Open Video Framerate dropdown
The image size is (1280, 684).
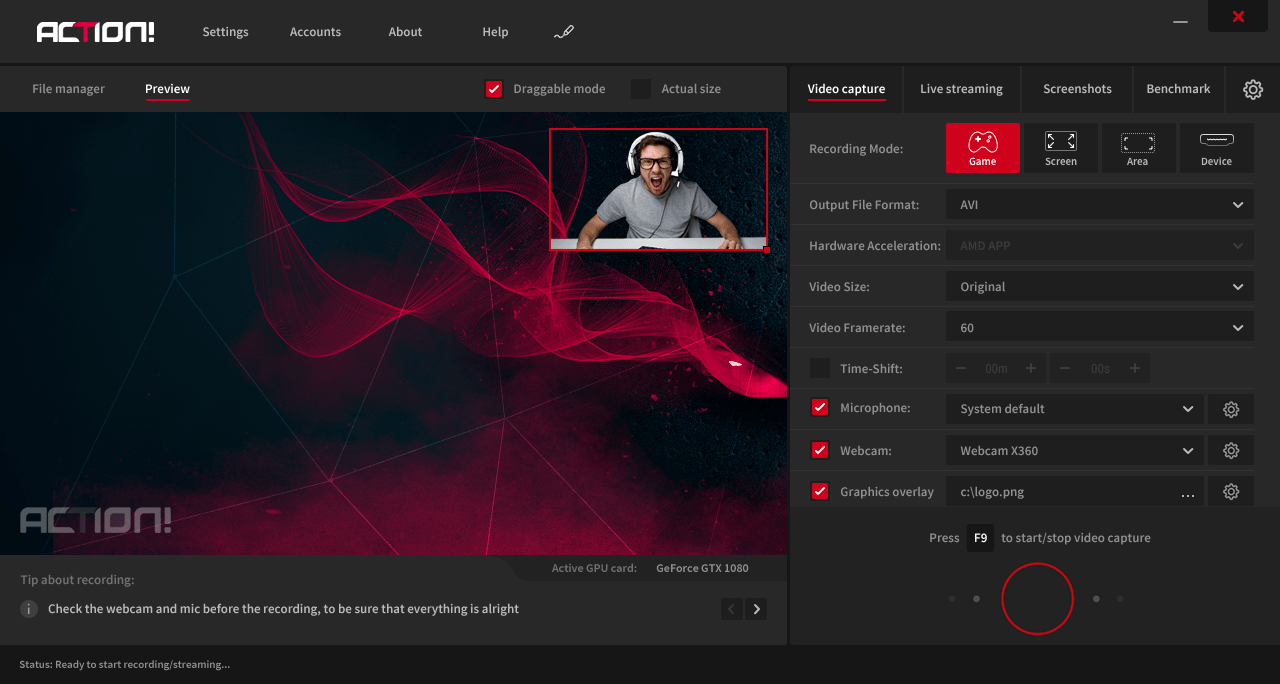(1100, 327)
